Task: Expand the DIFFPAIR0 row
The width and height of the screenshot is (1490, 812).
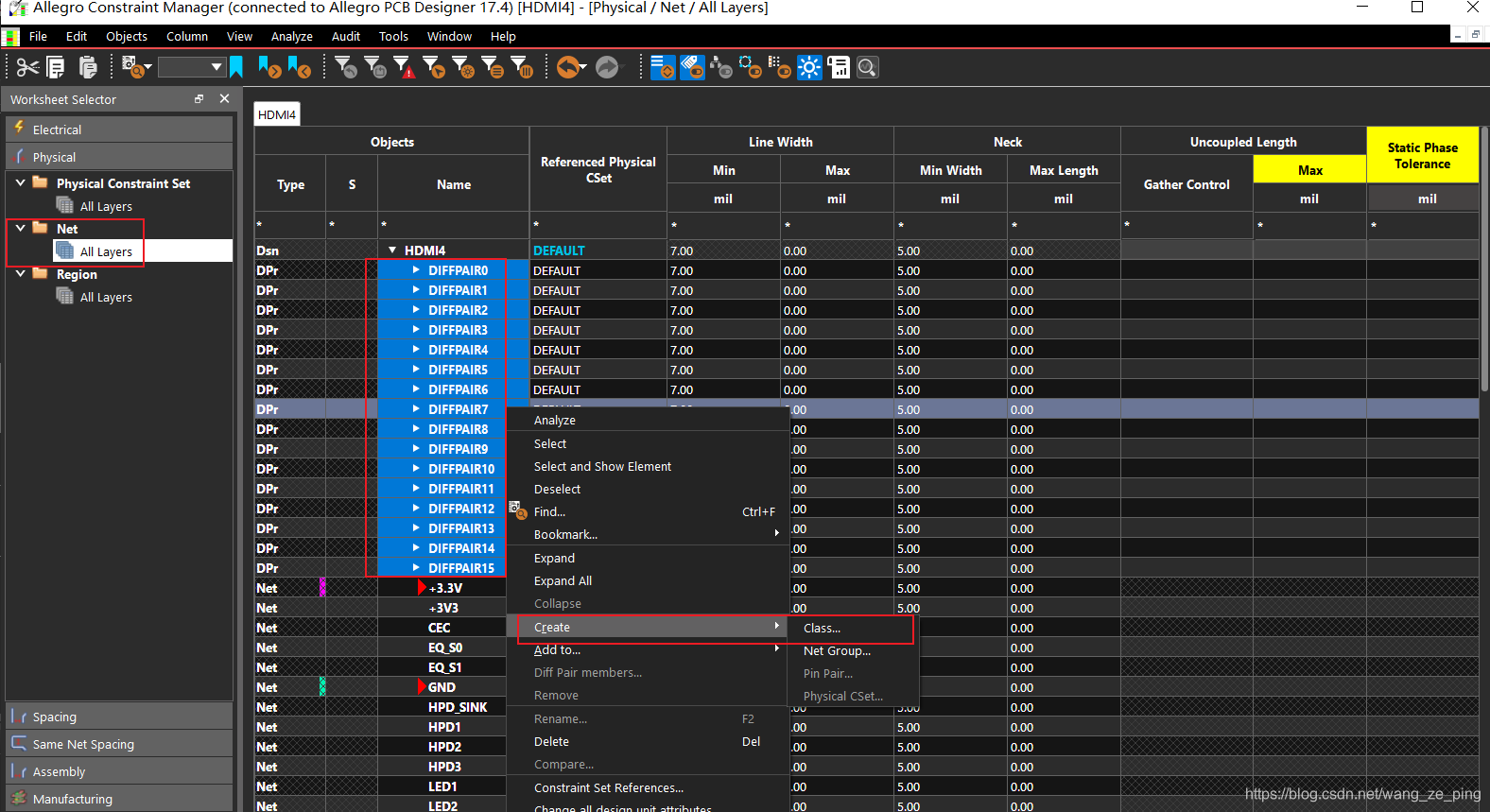Action: pyautogui.click(x=416, y=270)
